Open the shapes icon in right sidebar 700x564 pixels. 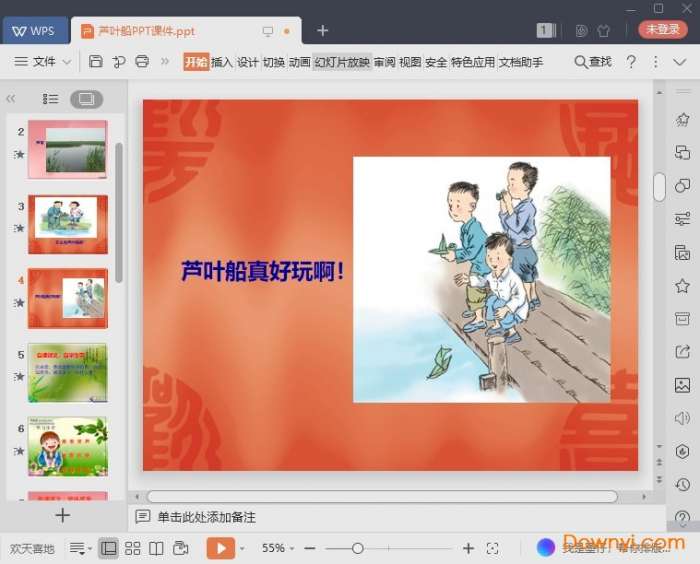tap(683, 185)
